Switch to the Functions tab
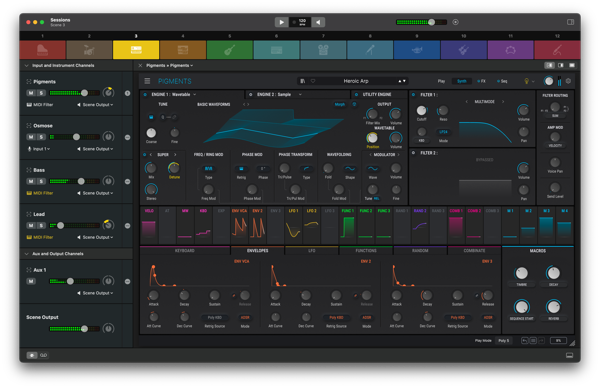Image resolution: width=600 pixels, height=388 pixels. 366,251
